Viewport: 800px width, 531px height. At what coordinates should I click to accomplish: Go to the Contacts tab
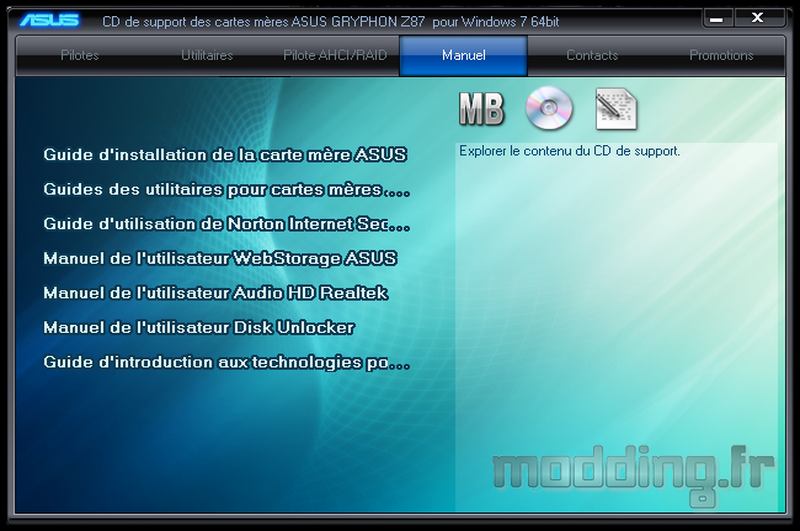pos(592,55)
